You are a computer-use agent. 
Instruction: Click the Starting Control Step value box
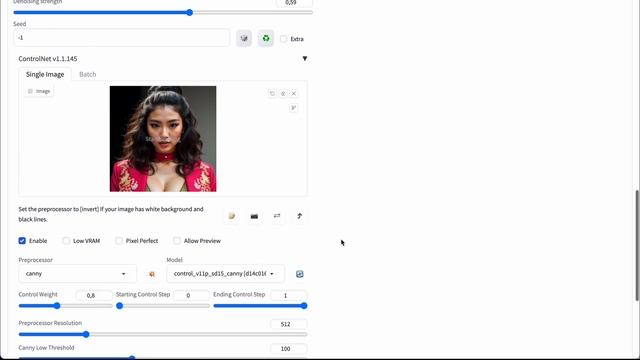pos(191,295)
